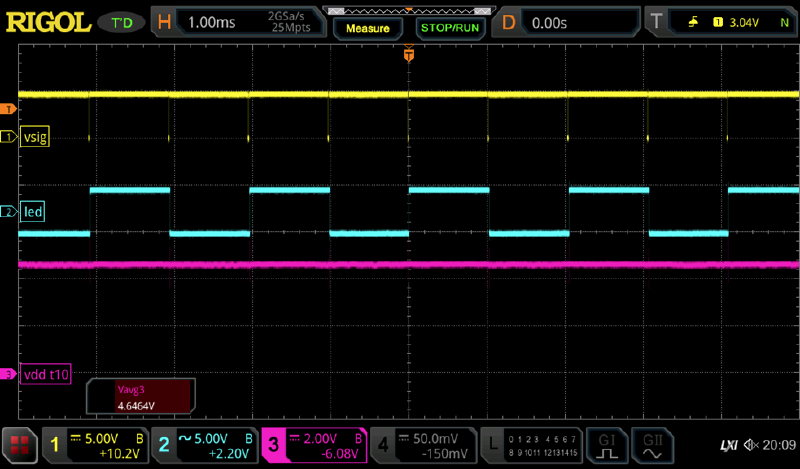Open the delay D 0.00s settings

570,20
